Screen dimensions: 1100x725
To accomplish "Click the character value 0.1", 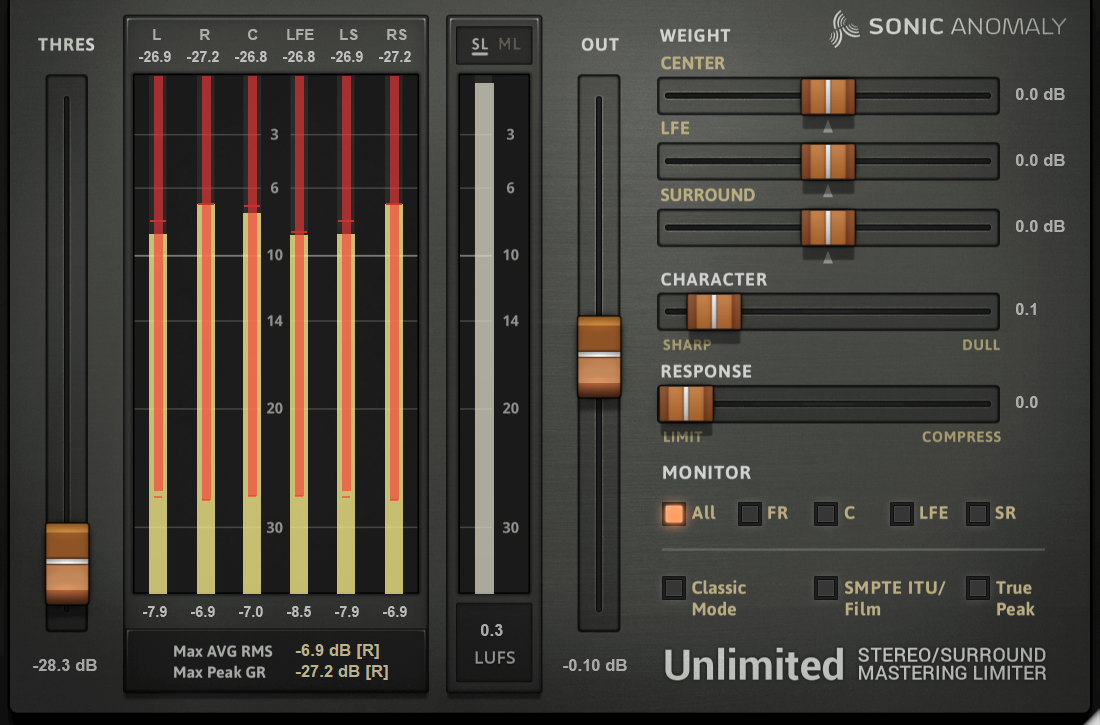I will (x=1026, y=310).
